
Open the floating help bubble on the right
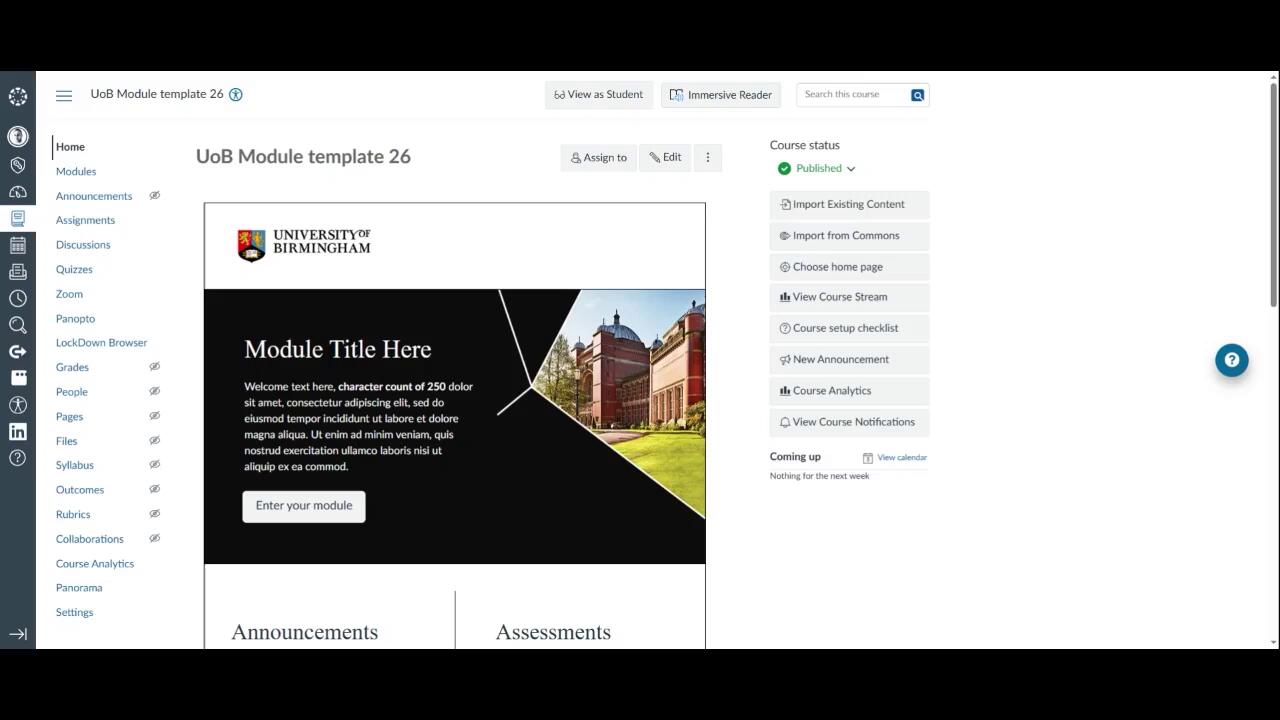1231,360
